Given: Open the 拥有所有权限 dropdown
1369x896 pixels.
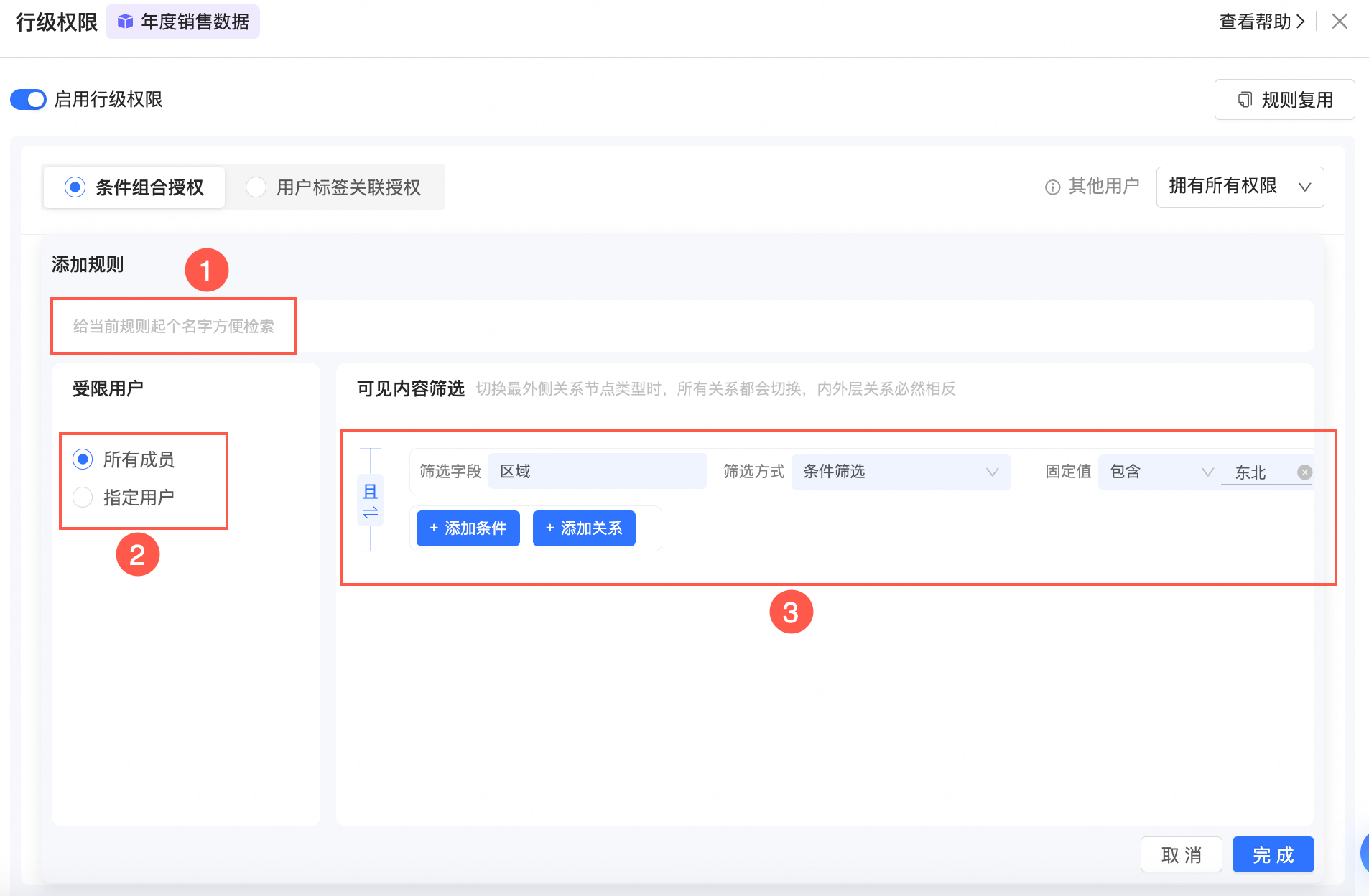Looking at the screenshot, I should 1240,187.
